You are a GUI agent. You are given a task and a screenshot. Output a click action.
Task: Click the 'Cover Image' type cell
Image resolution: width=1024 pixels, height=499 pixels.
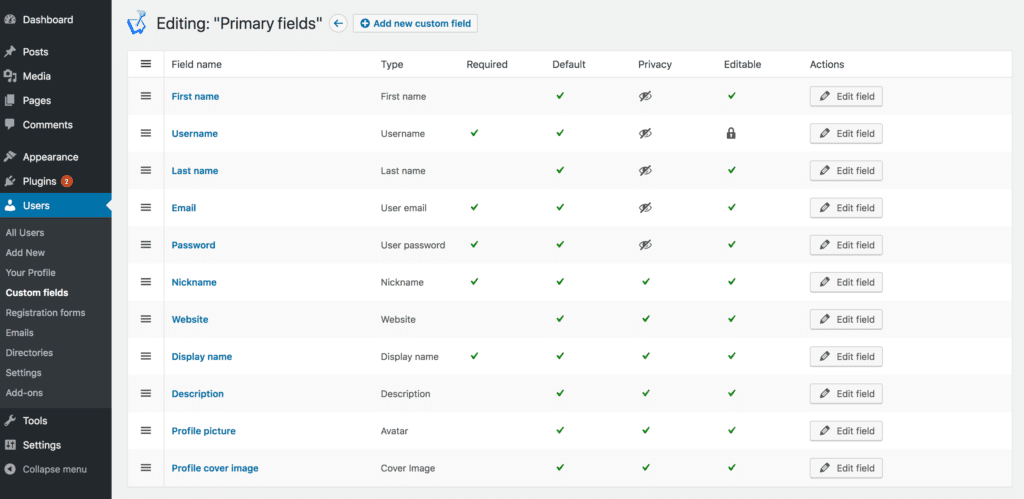[408, 468]
